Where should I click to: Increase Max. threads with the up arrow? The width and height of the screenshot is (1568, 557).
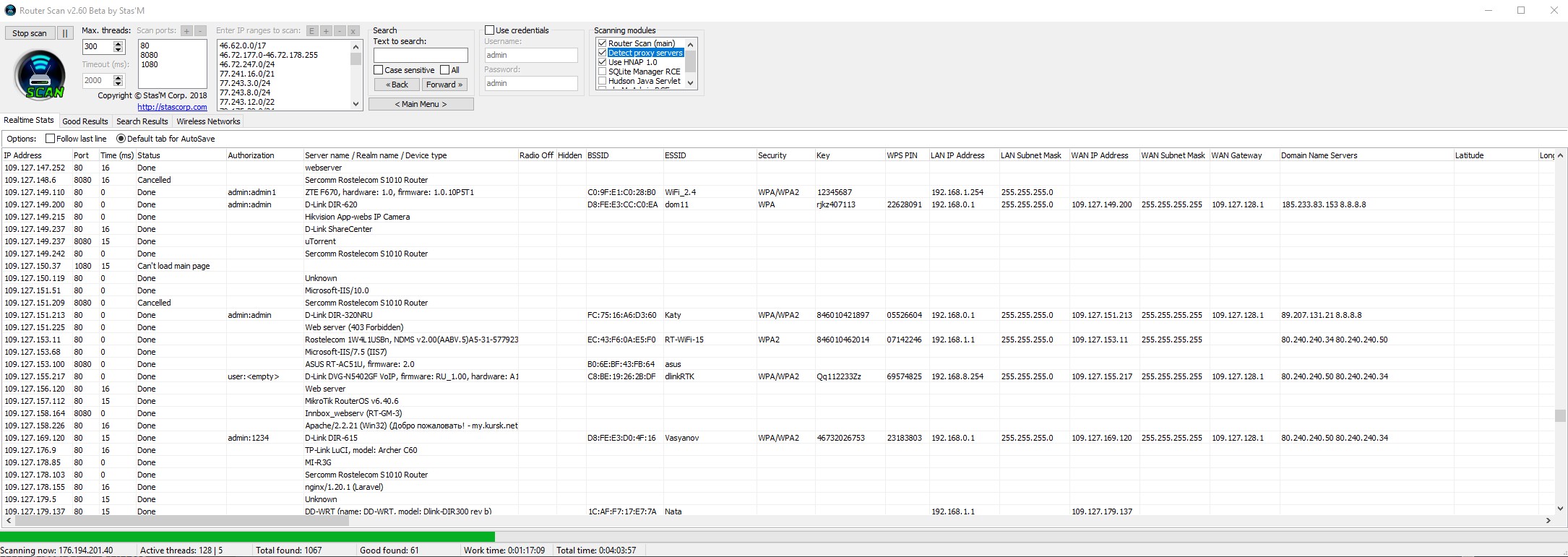tap(119, 43)
